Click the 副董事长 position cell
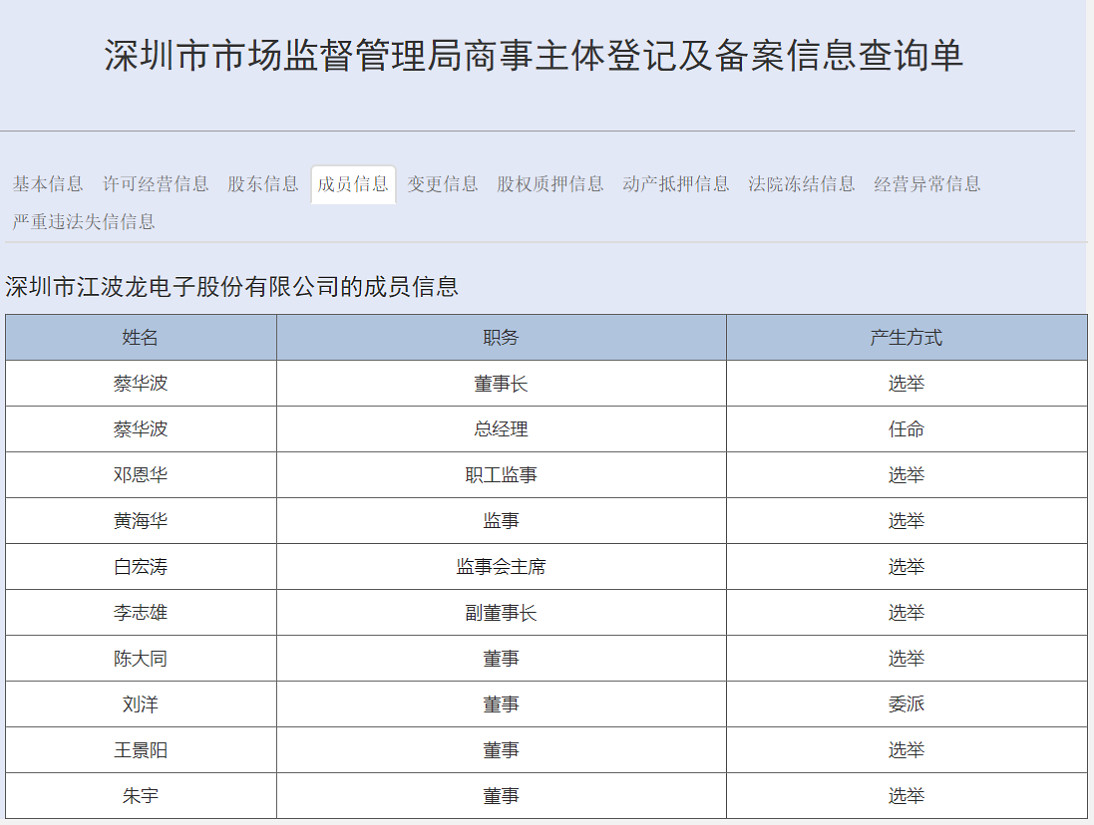Screen dimensions: 1094x825 pos(501,613)
